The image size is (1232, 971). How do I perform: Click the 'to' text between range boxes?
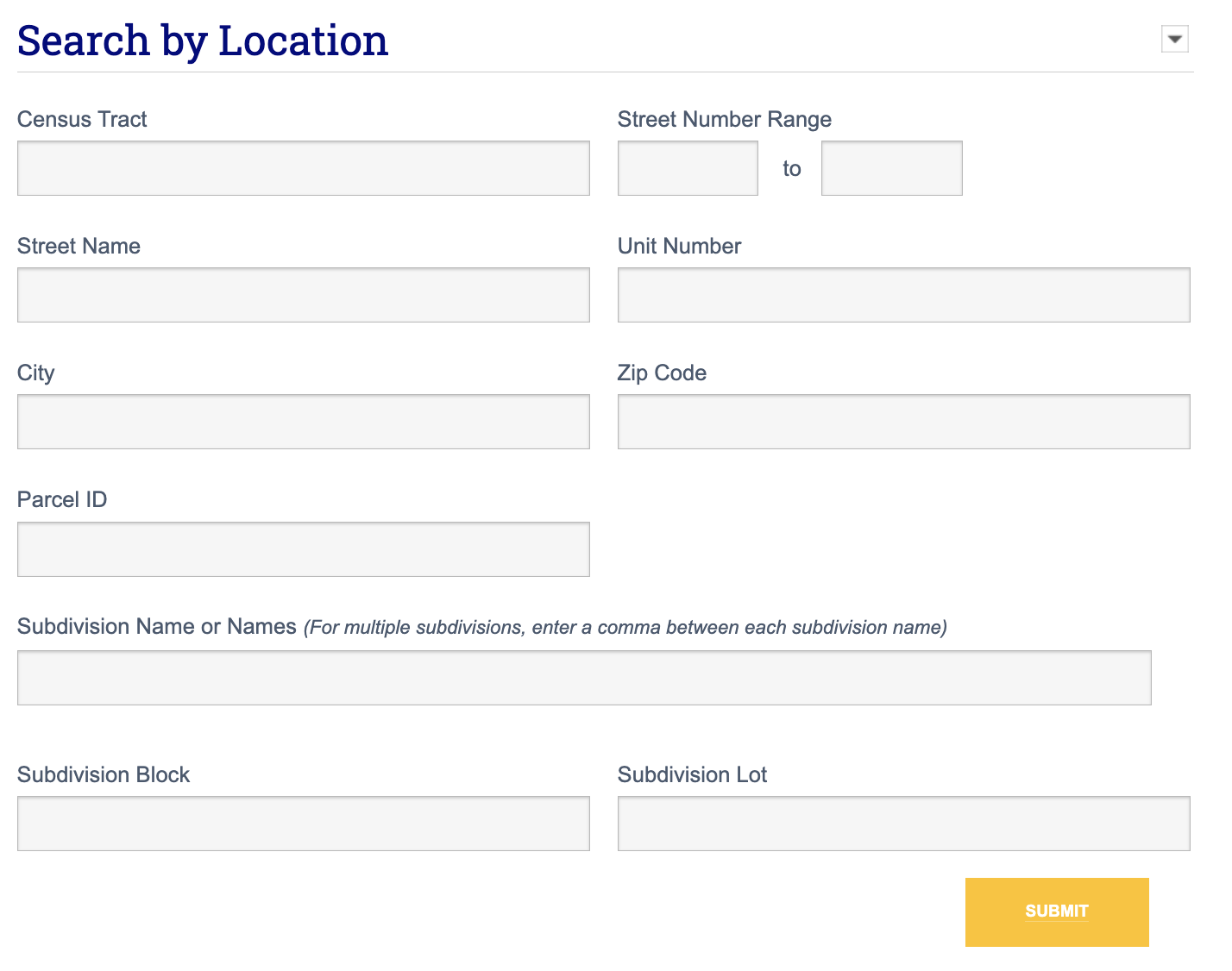click(x=792, y=167)
